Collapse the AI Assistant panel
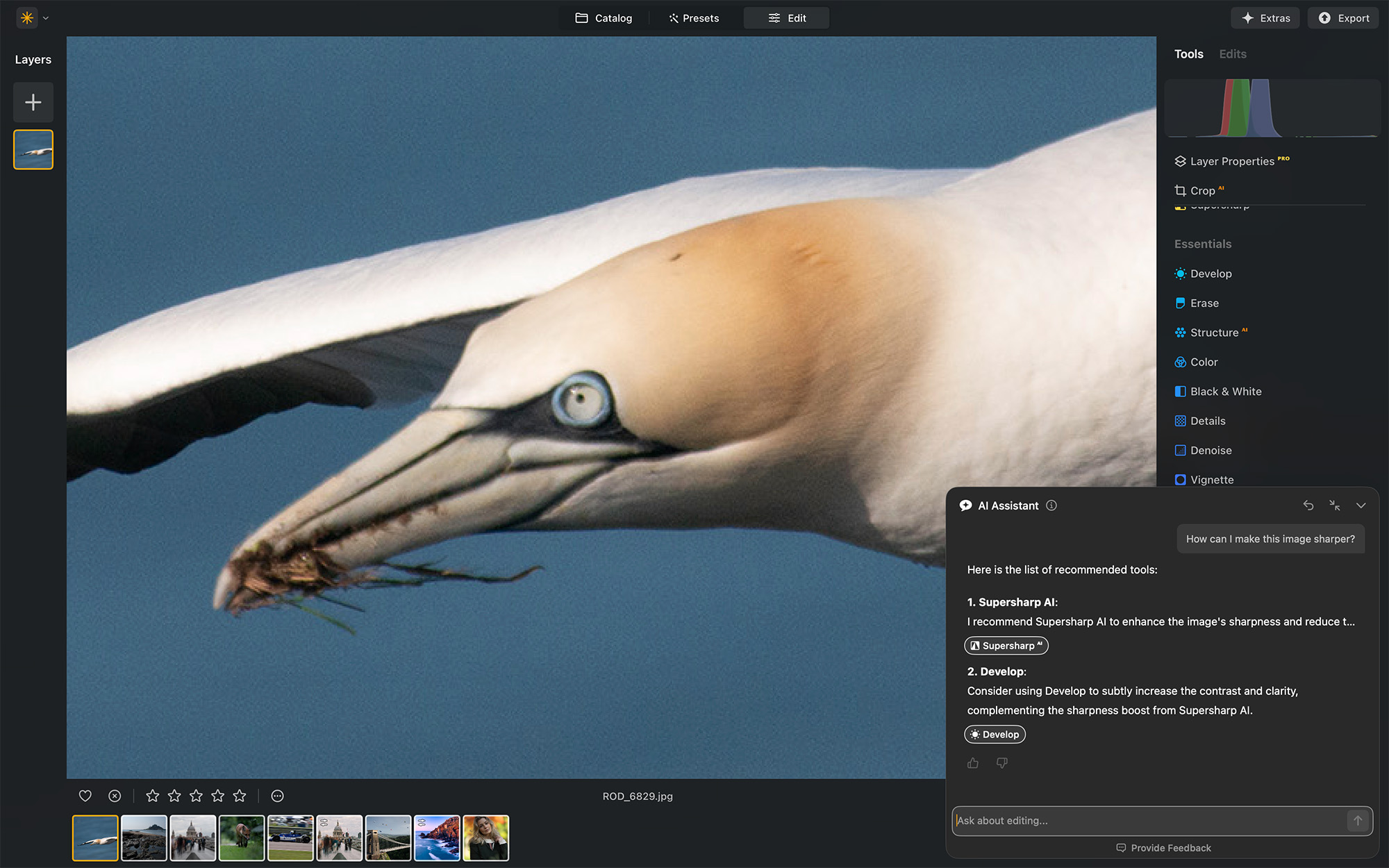This screenshot has width=1389, height=868. pyautogui.click(x=1361, y=506)
